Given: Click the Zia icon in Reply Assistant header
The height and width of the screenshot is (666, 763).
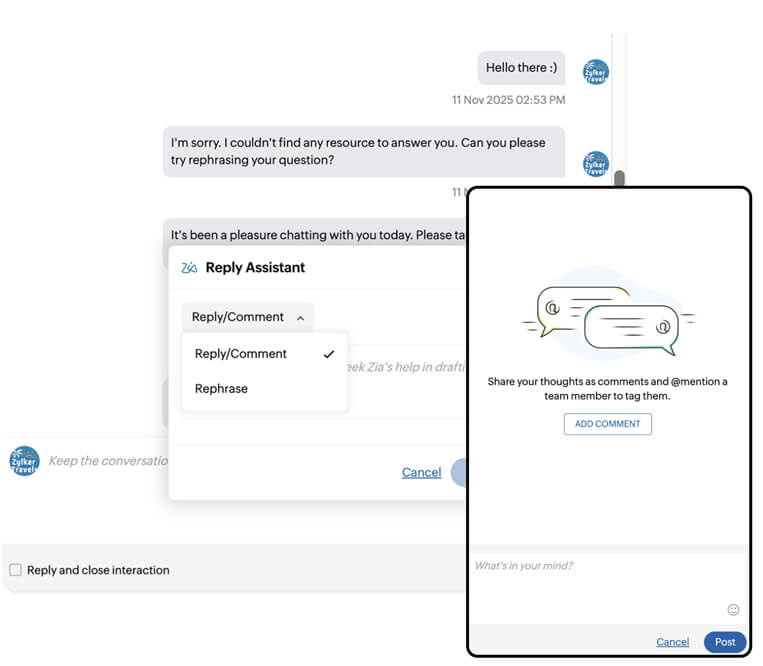Looking at the screenshot, I should click(x=189, y=268).
